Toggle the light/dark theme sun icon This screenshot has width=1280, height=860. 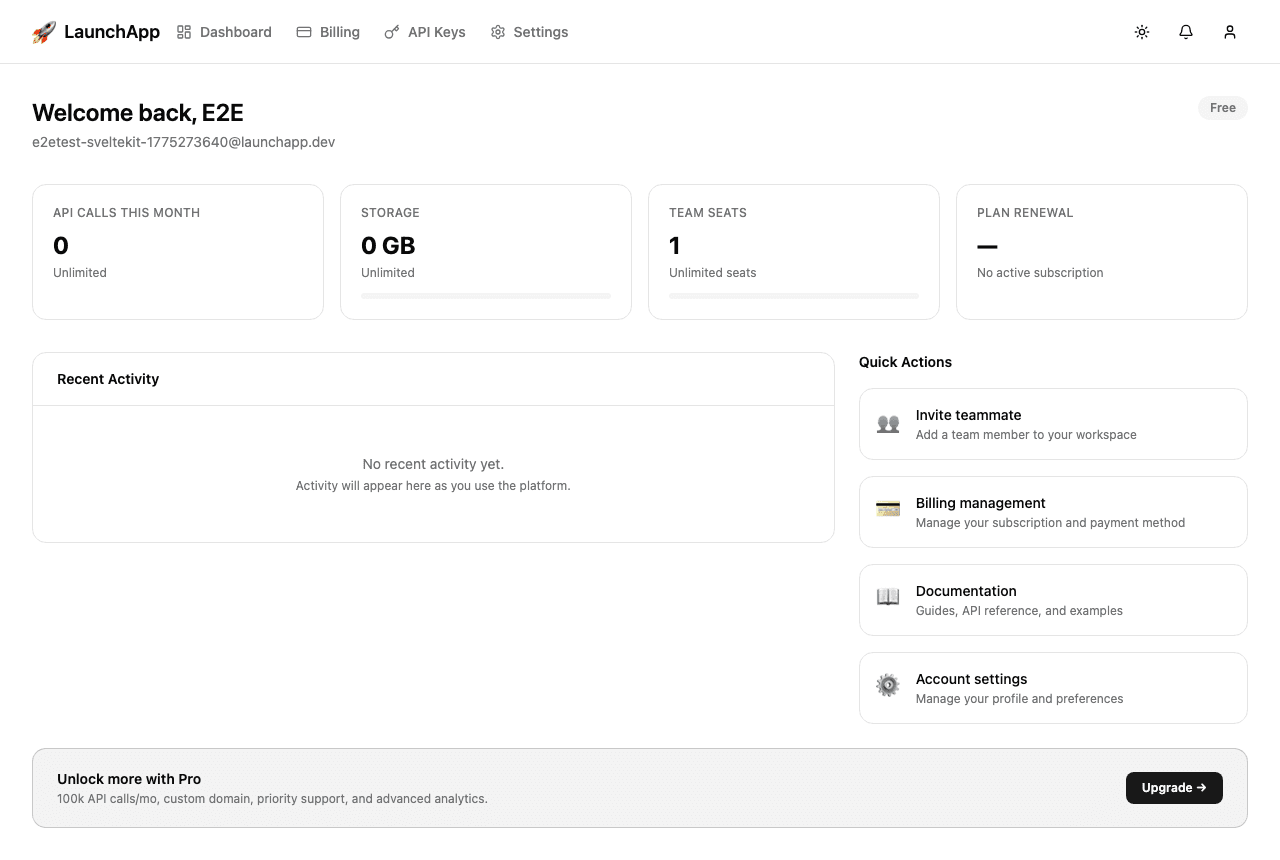pyautogui.click(x=1142, y=31)
